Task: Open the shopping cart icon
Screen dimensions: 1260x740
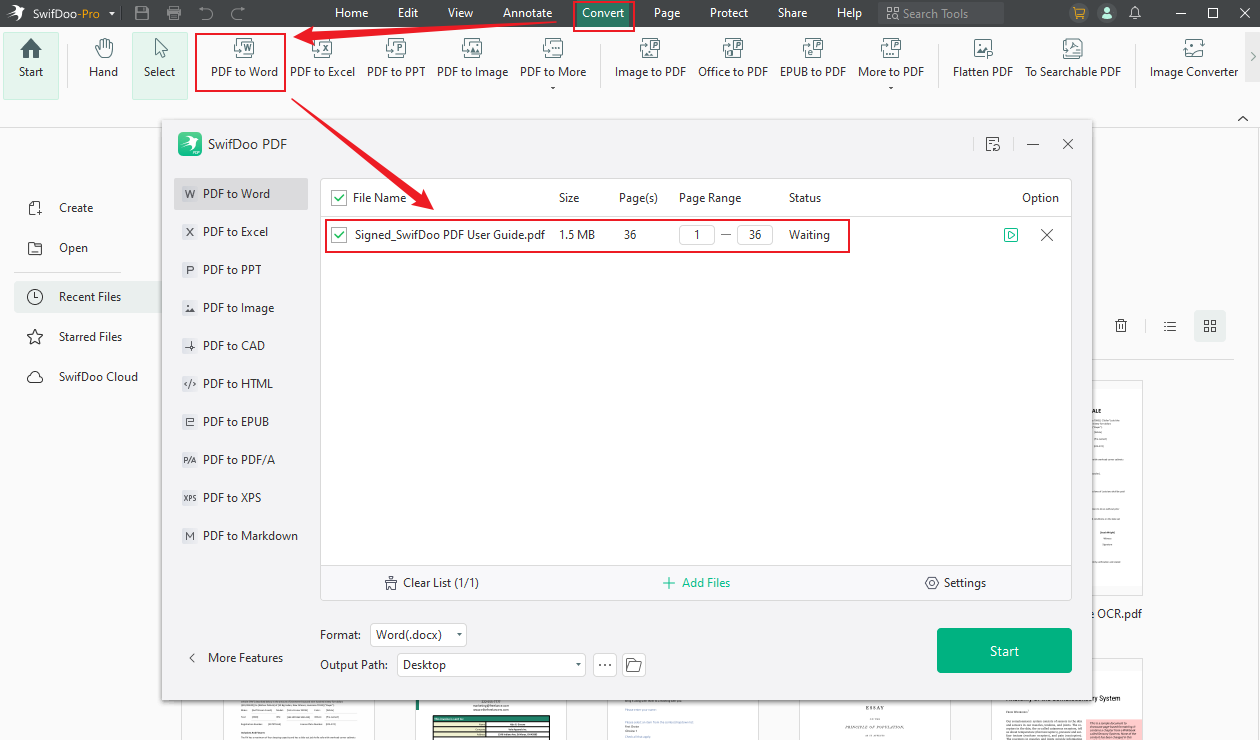Action: click(1078, 13)
